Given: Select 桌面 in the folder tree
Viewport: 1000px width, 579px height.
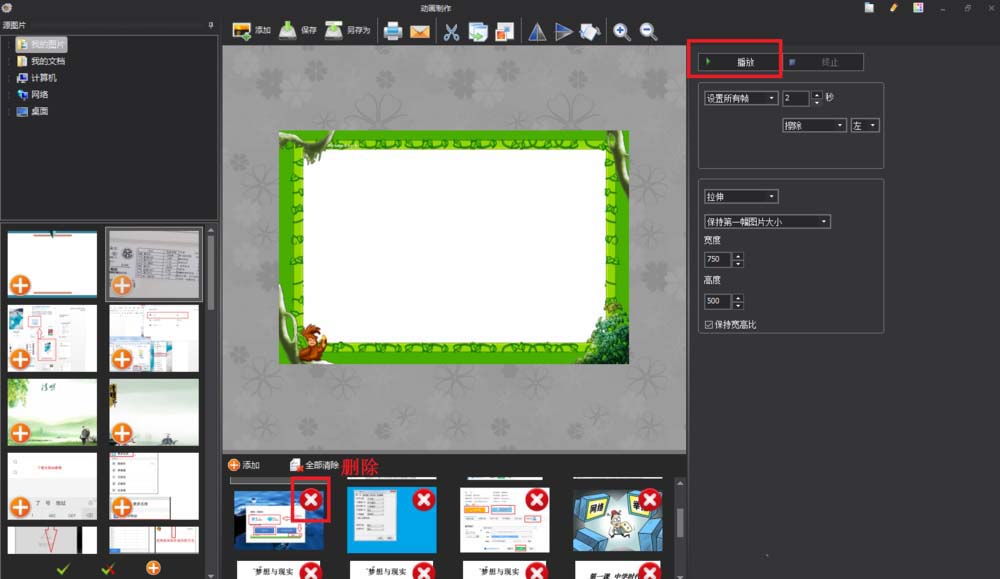Looking at the screenshot, I should 33,111.
